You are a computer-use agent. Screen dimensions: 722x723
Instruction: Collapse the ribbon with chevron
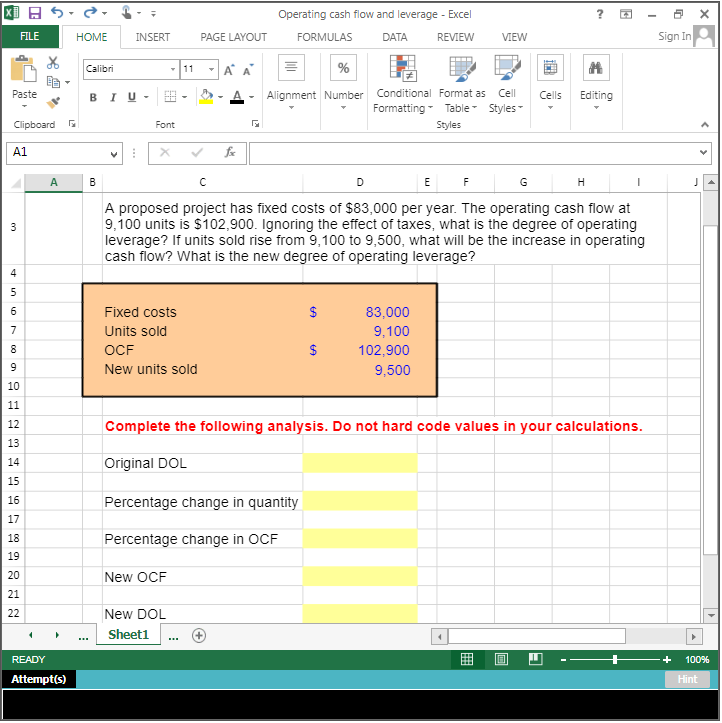click(704, 124)
